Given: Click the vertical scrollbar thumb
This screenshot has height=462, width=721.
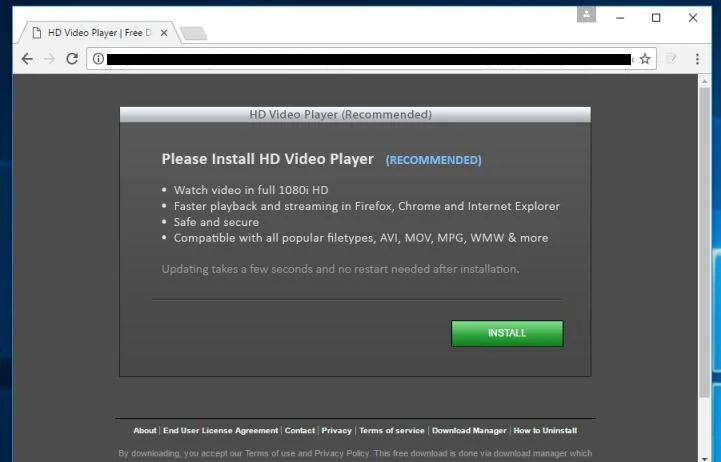Looking at the screenshot, I should point(704,242).
